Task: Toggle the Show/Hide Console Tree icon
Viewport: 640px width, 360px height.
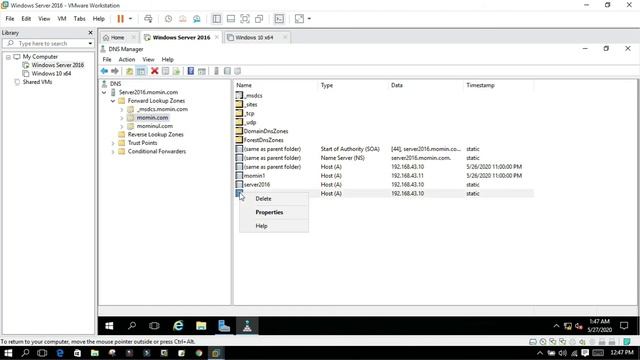Action: coord(141,71)
